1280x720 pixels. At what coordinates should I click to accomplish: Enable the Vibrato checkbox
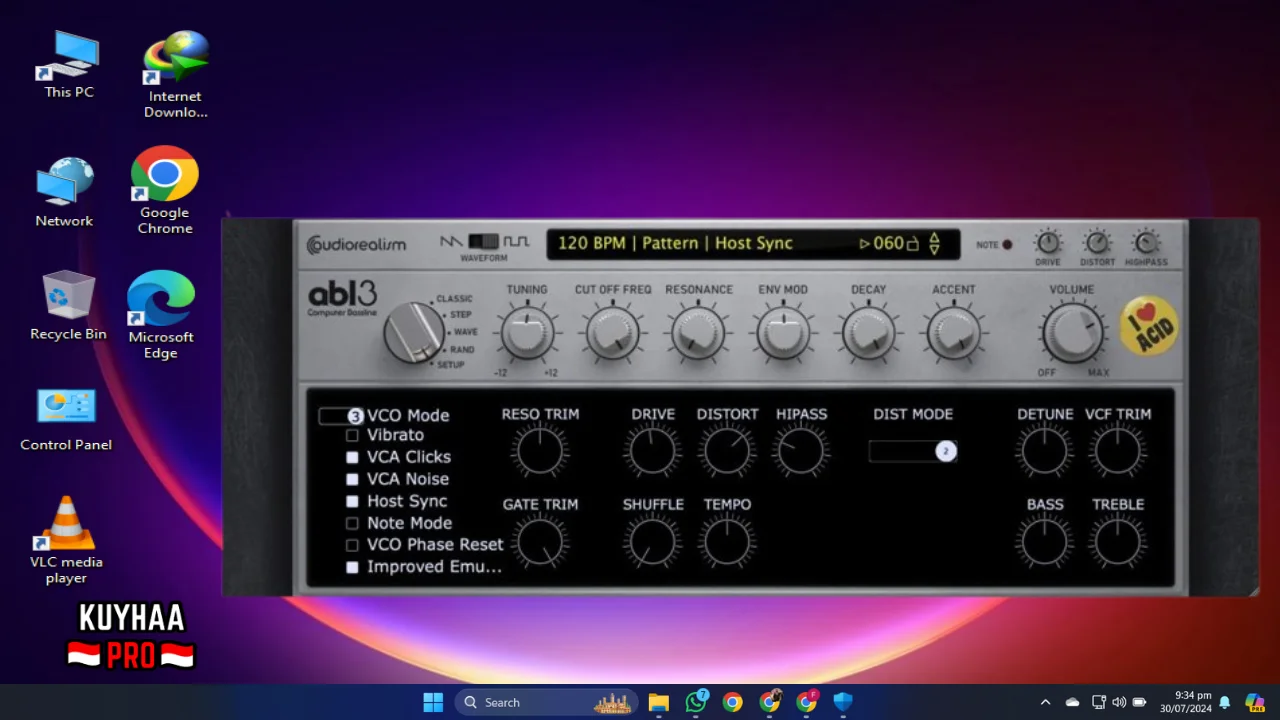point(352,435)
